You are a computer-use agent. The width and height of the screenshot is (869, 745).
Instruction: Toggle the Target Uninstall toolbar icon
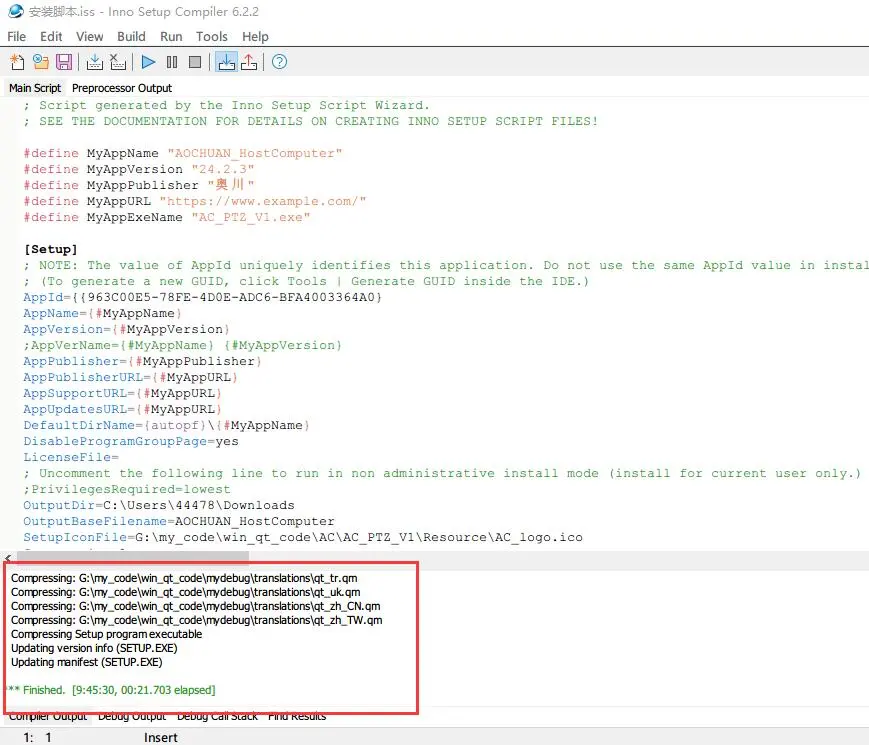249,62
